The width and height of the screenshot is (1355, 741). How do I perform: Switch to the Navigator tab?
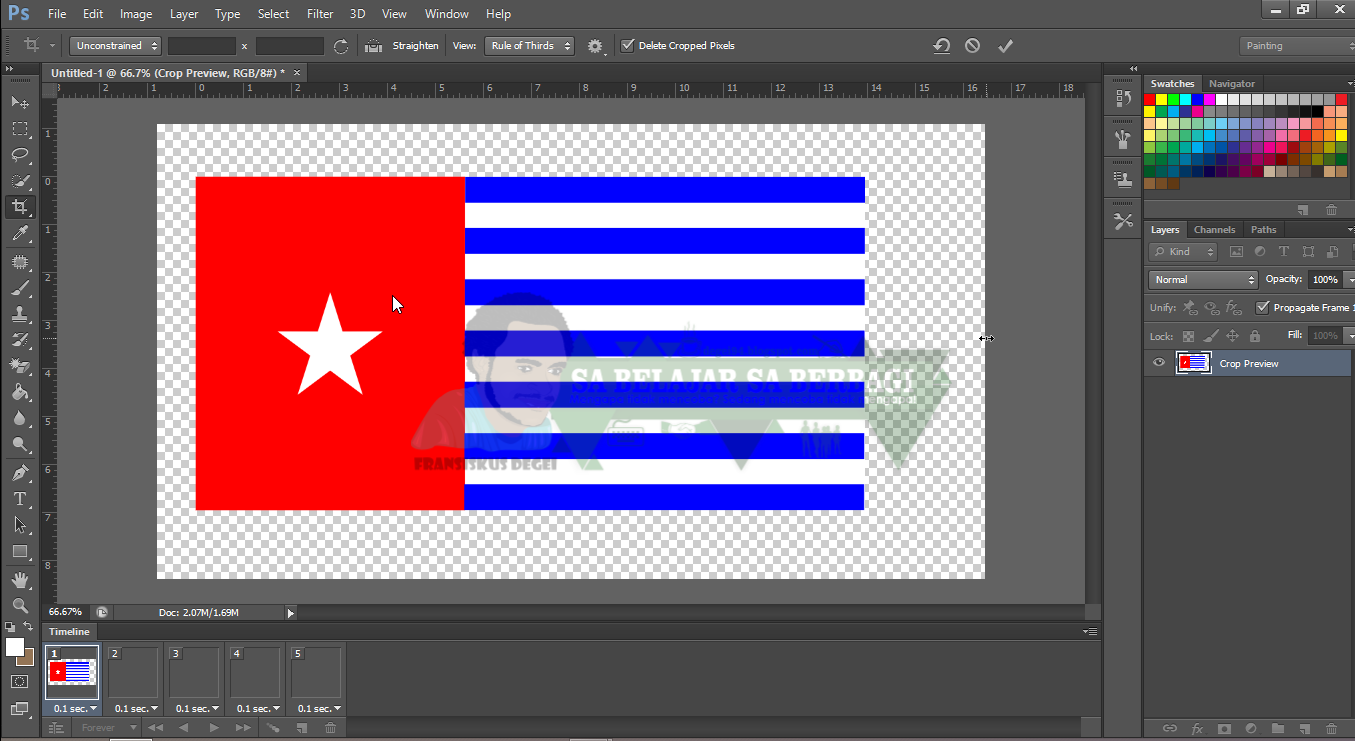[x=1231, y=84]
